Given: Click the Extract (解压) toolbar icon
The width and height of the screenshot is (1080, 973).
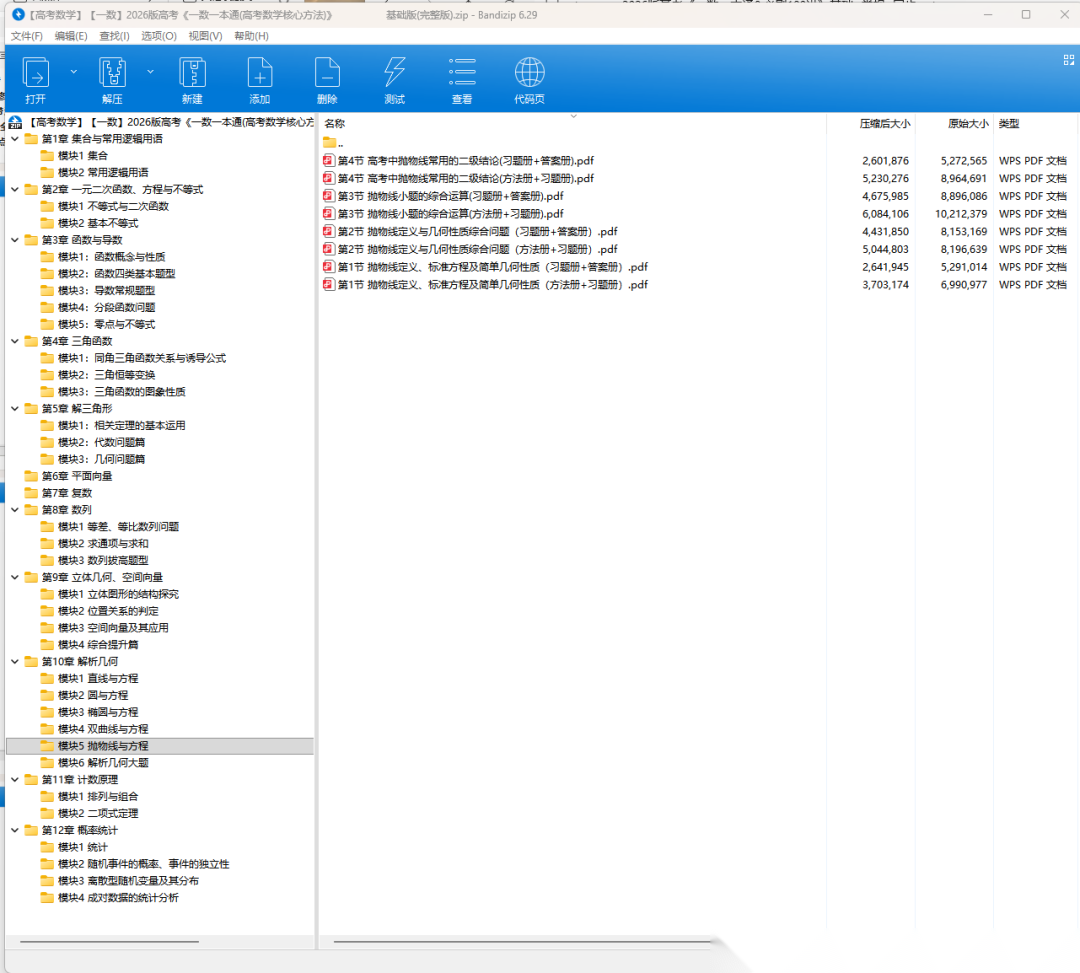Looking at the screenshot, I should click(112, 73).
